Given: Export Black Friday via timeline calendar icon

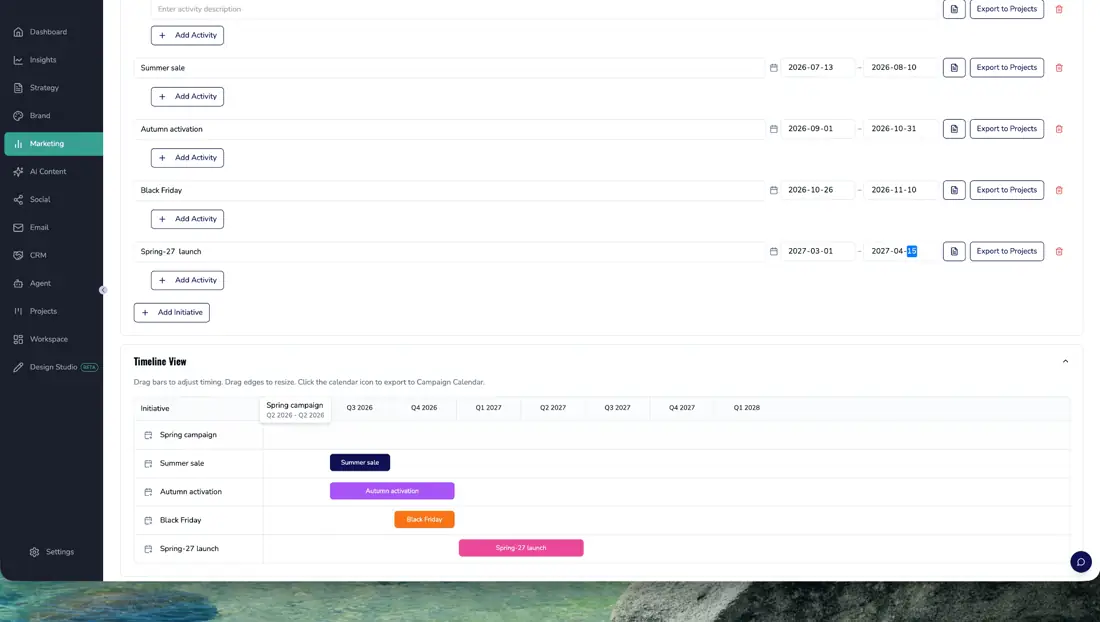Looking at the screenshot, I should click(x=148, y=520).
